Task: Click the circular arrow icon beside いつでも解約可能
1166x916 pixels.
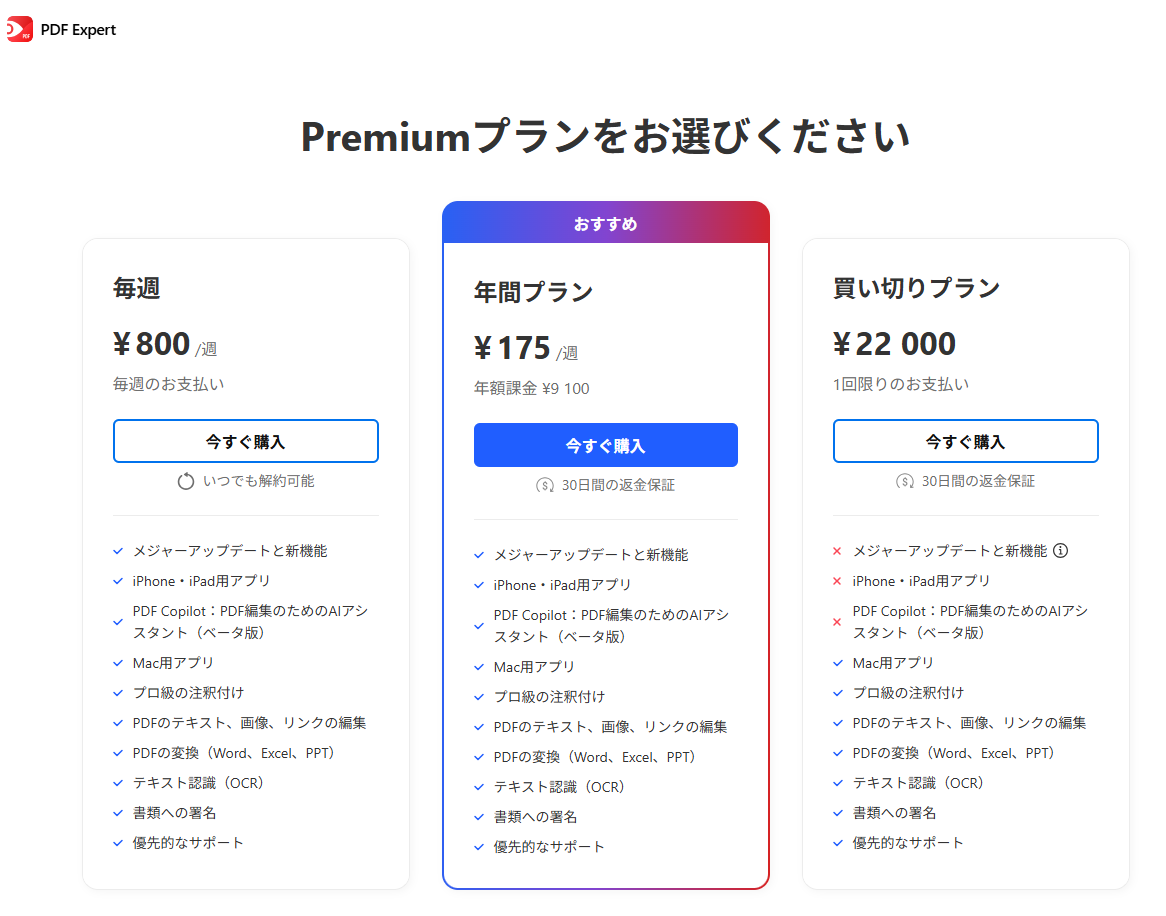Action: (186, 481)
